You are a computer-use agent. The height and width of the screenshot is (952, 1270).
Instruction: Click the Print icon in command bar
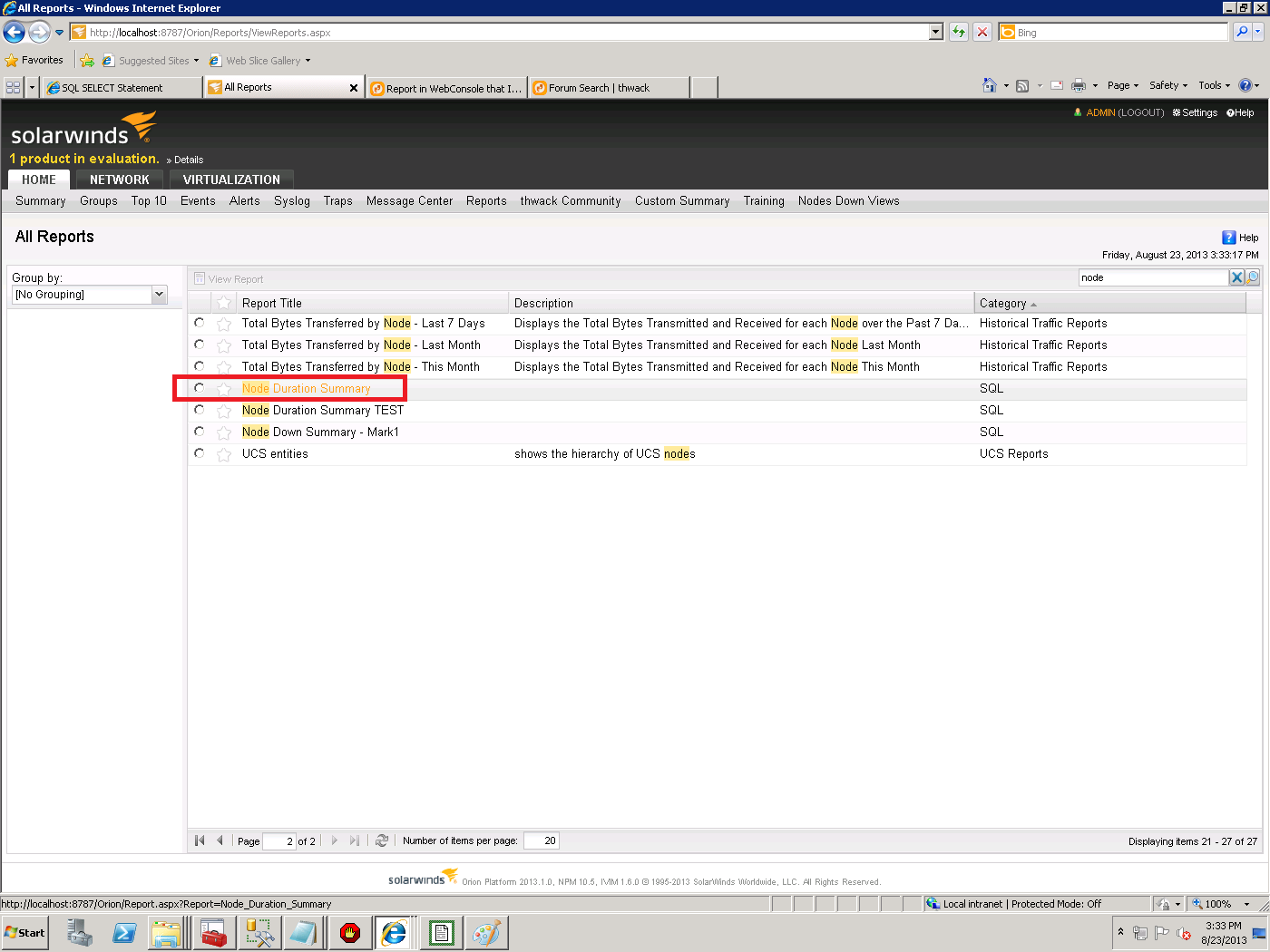click(1079, 86)
